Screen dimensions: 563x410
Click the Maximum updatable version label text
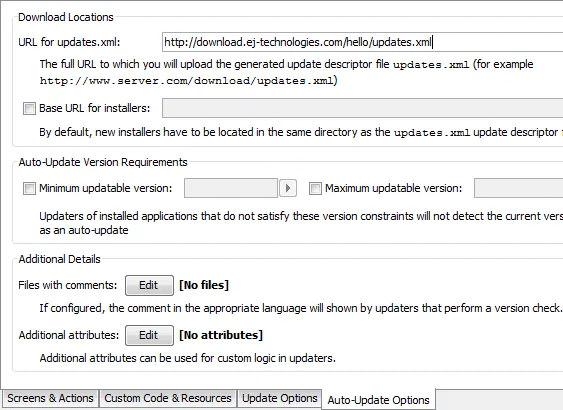pyautogui.click(x=394, y=188)
